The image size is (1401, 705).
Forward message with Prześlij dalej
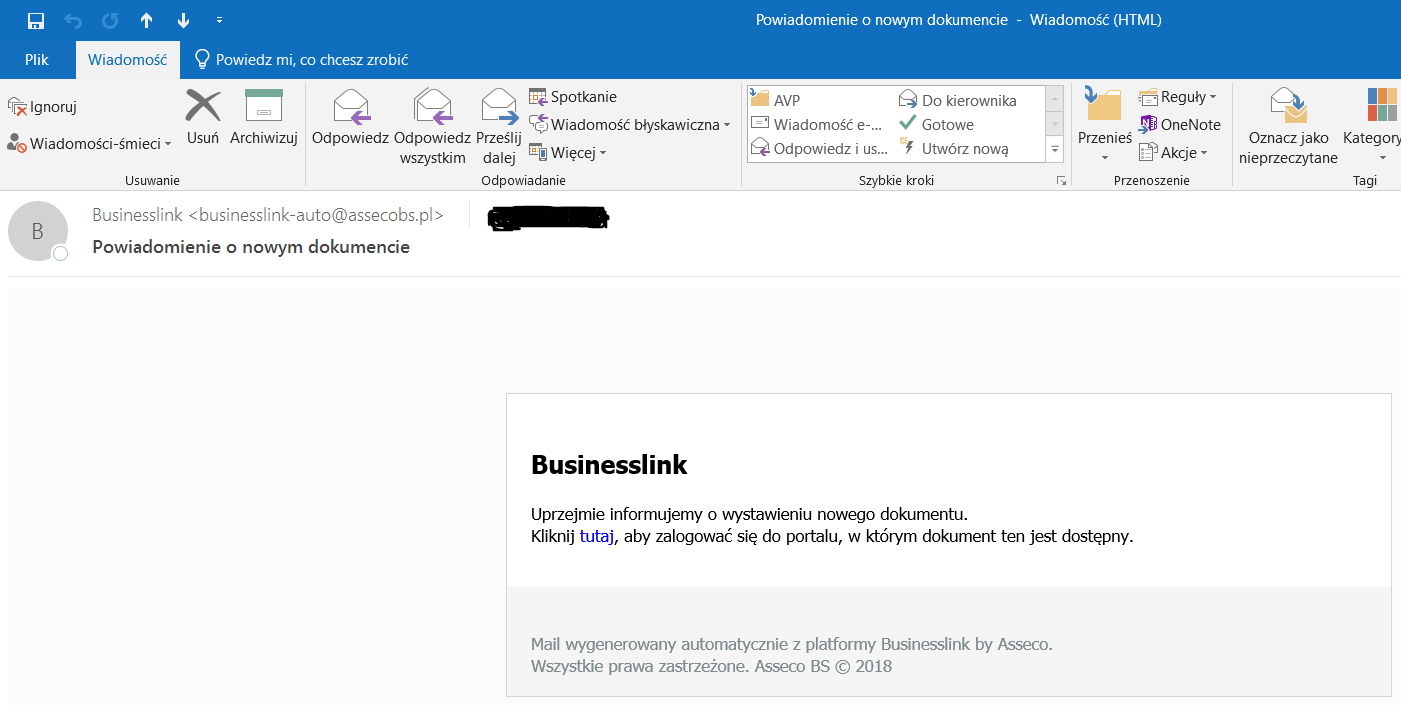(x=499, y=125)
